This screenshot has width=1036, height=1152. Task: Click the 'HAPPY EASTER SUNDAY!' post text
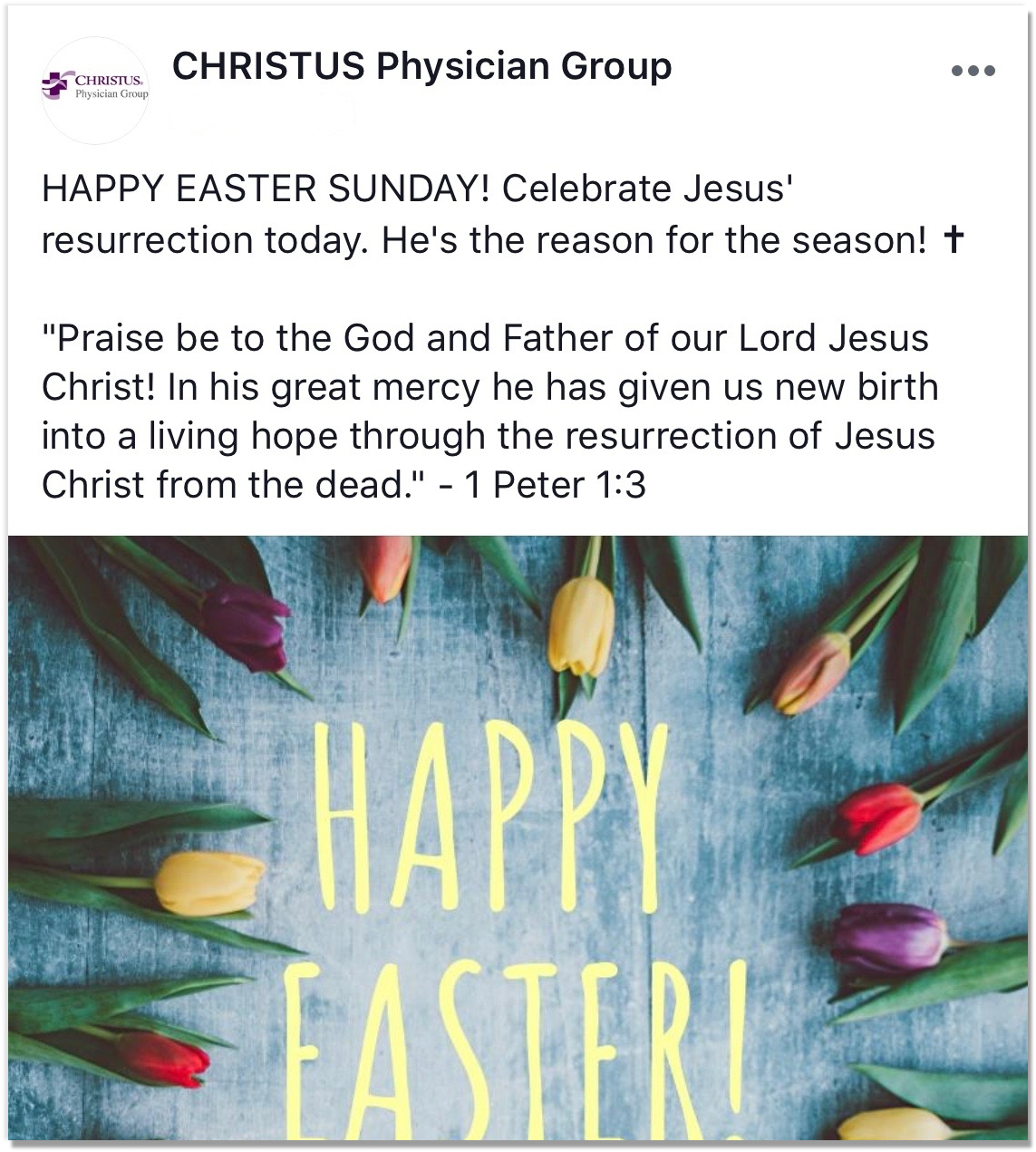pyautogui.click(x=266, y=189)
